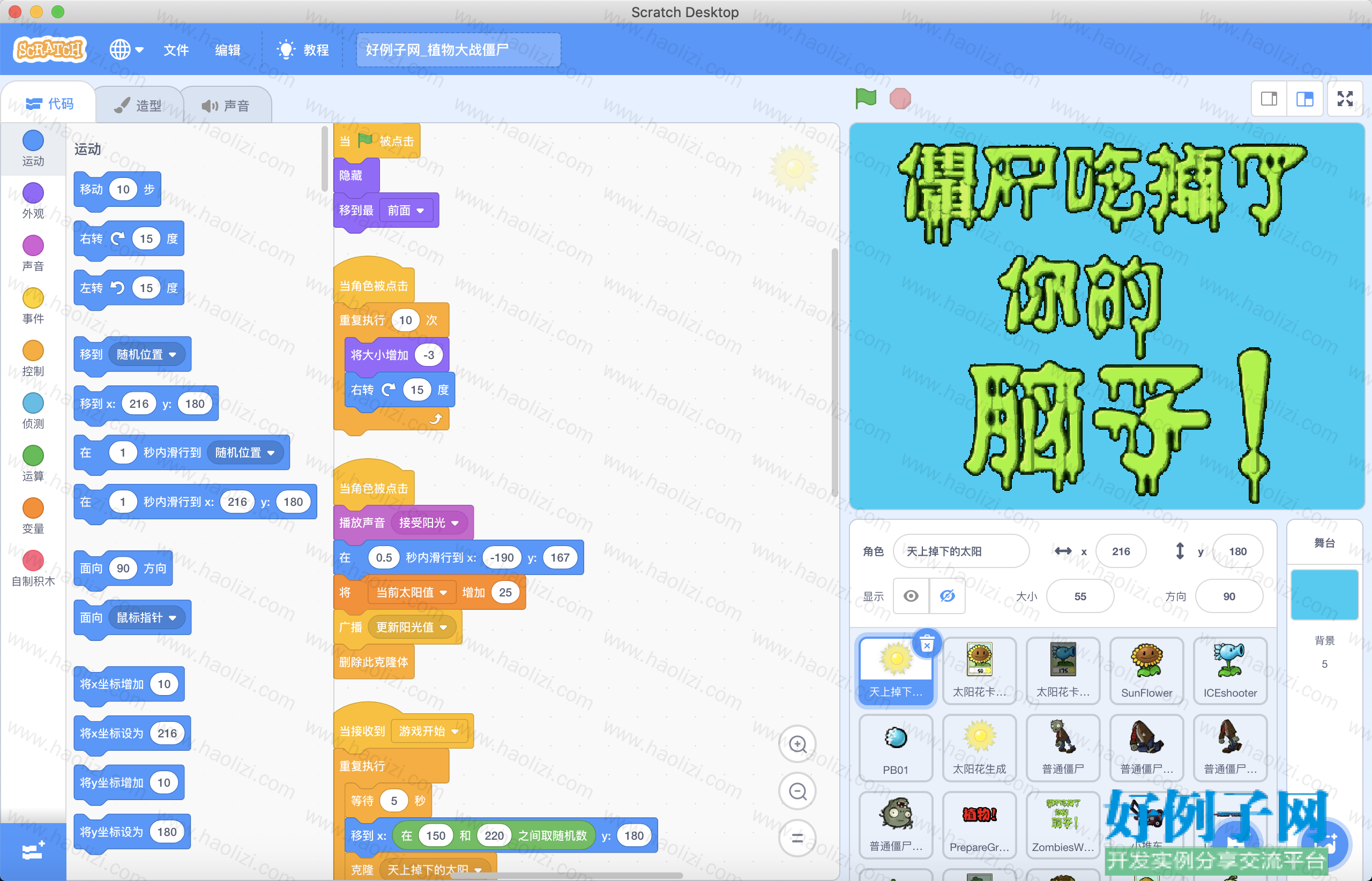Select the 控制 block category
1372x881 pixels.
coord(33,359)
